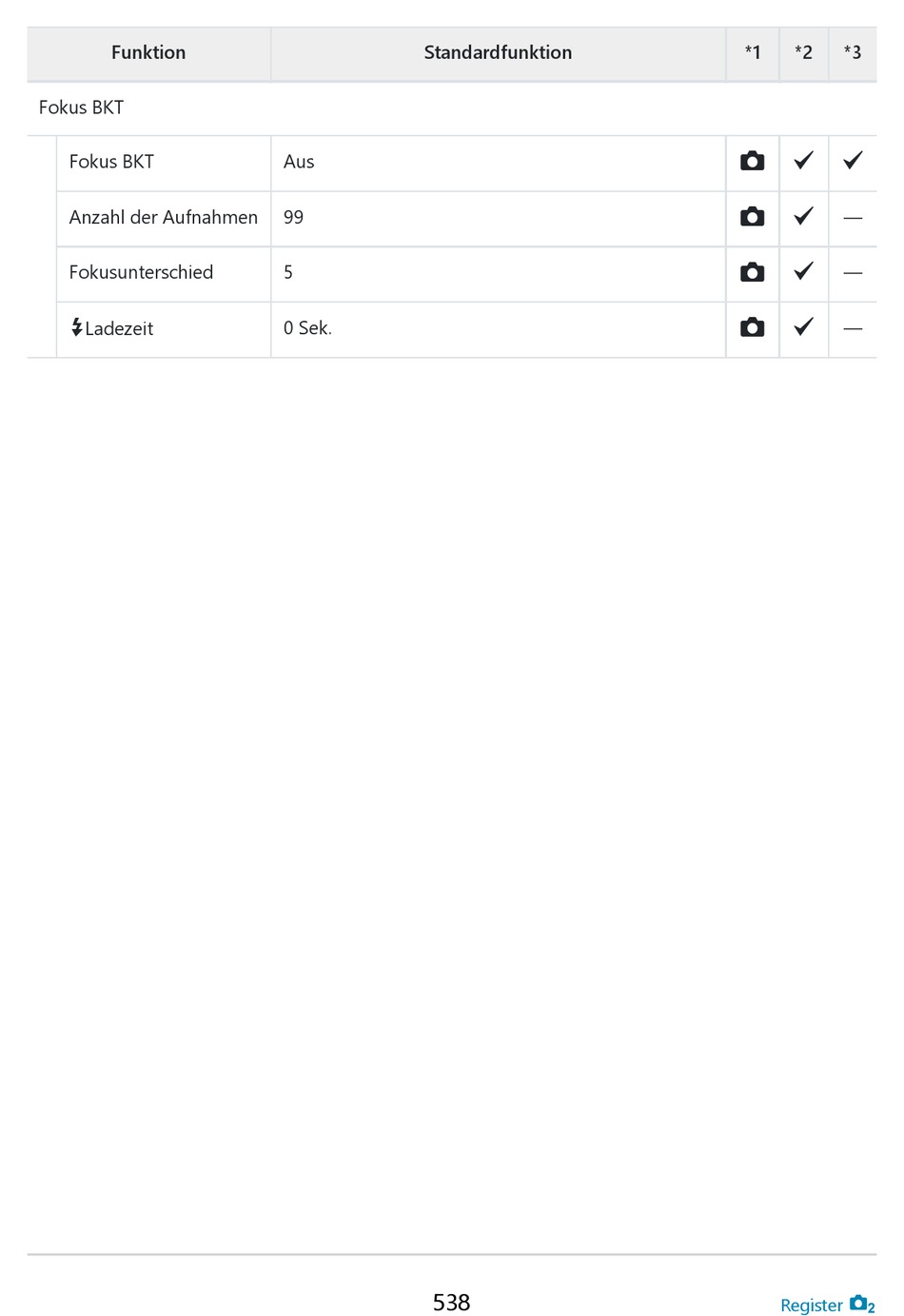
Task: Click the flash icon before Ladezeit
Action: coord(77,327)
